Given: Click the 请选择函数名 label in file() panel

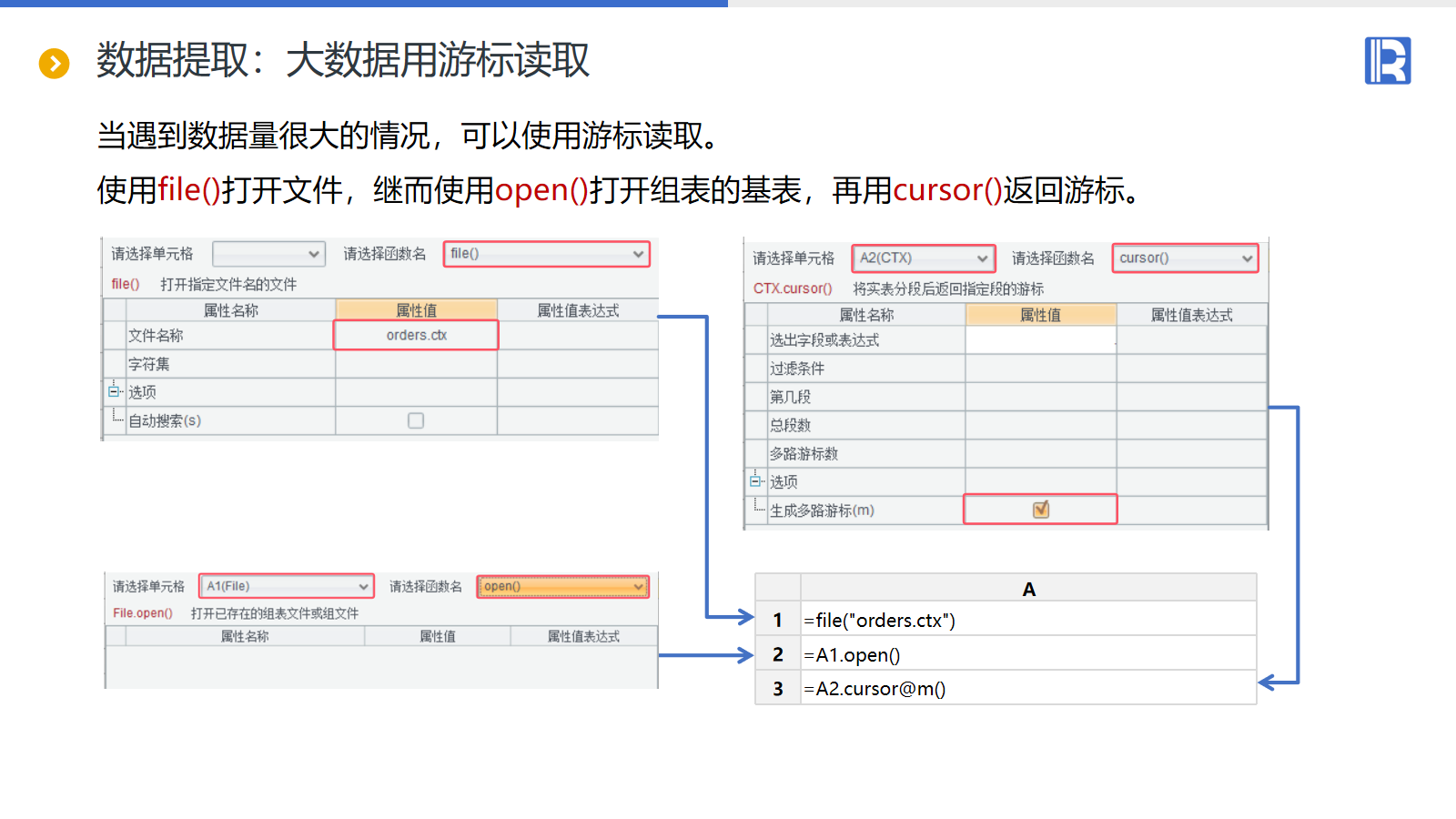Looking at the screenshot, I should (x=385, y=254).
